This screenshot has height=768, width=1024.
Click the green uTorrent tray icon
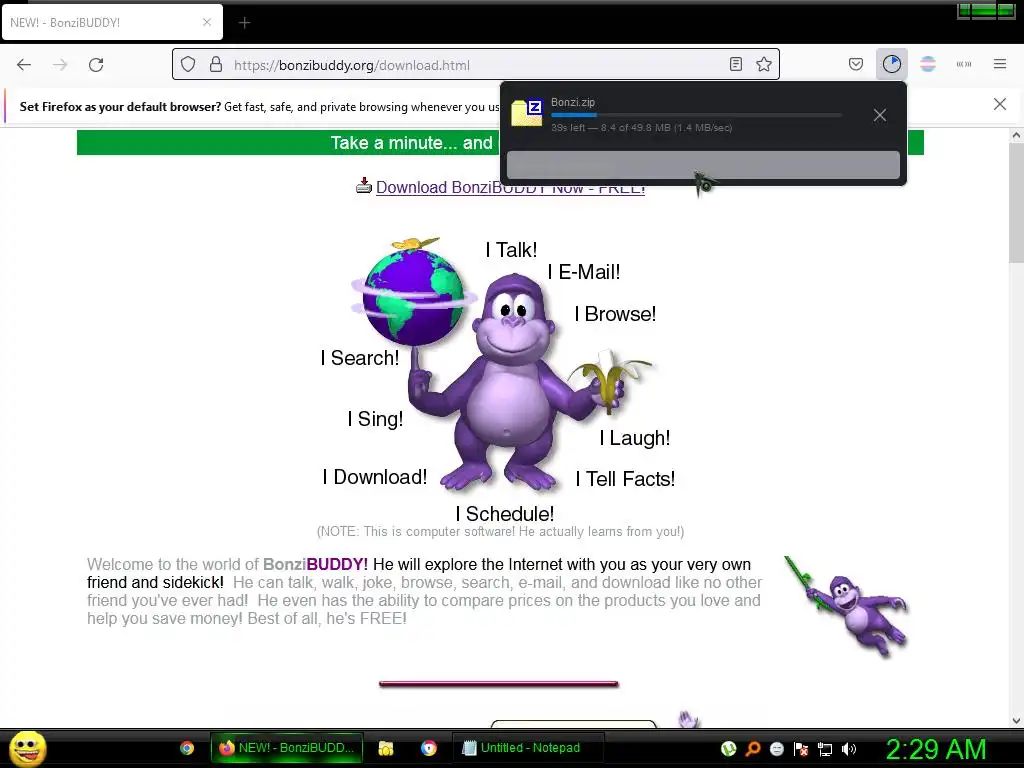[x=728, y=749]
